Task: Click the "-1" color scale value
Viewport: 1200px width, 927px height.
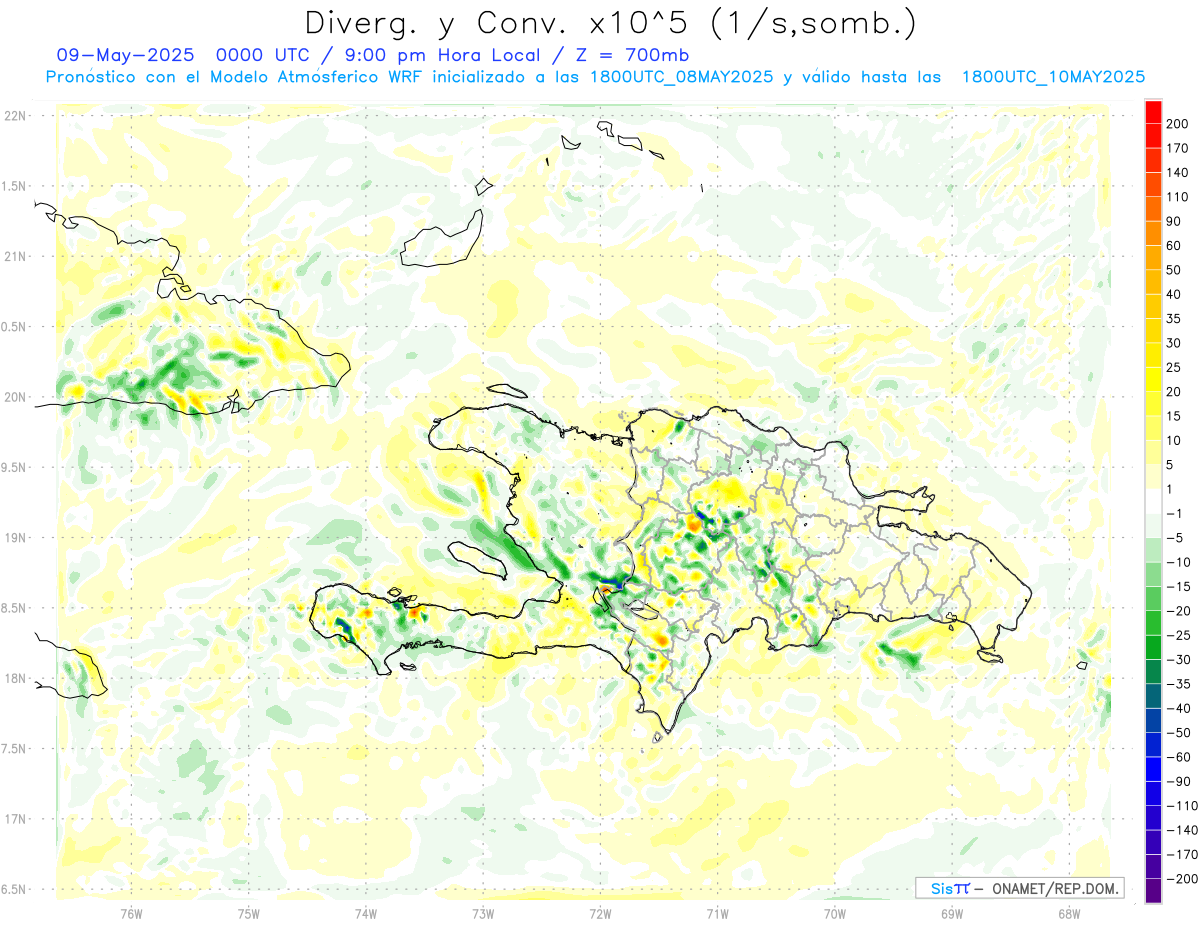Action: coord(1175,514)
